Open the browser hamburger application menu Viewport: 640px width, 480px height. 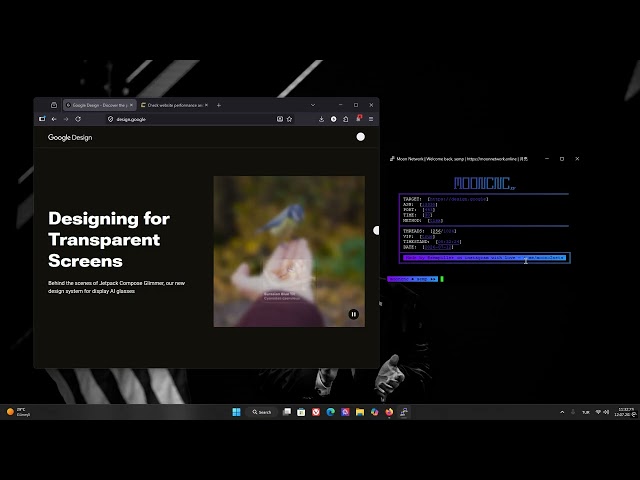pyautogui.click(x=371, y=119)
